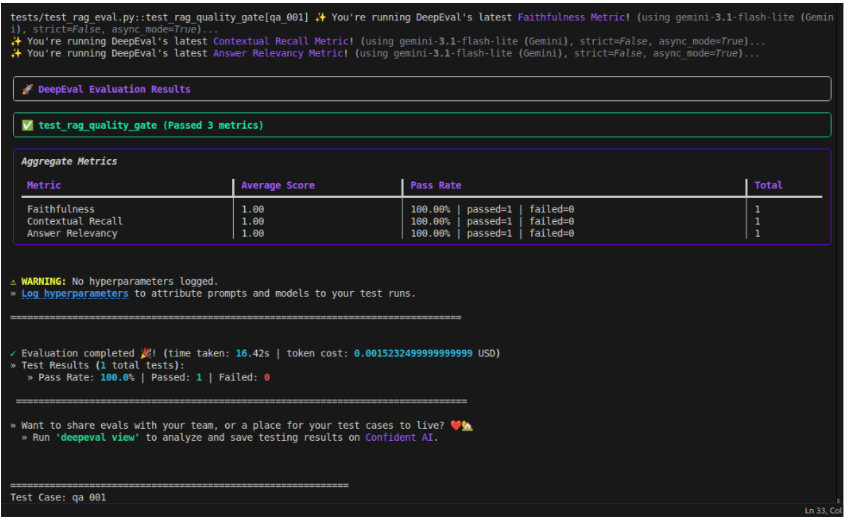Click the sparkle icon on the Faithfulness Metric line
844x517 pixels.
coord(320,17)
